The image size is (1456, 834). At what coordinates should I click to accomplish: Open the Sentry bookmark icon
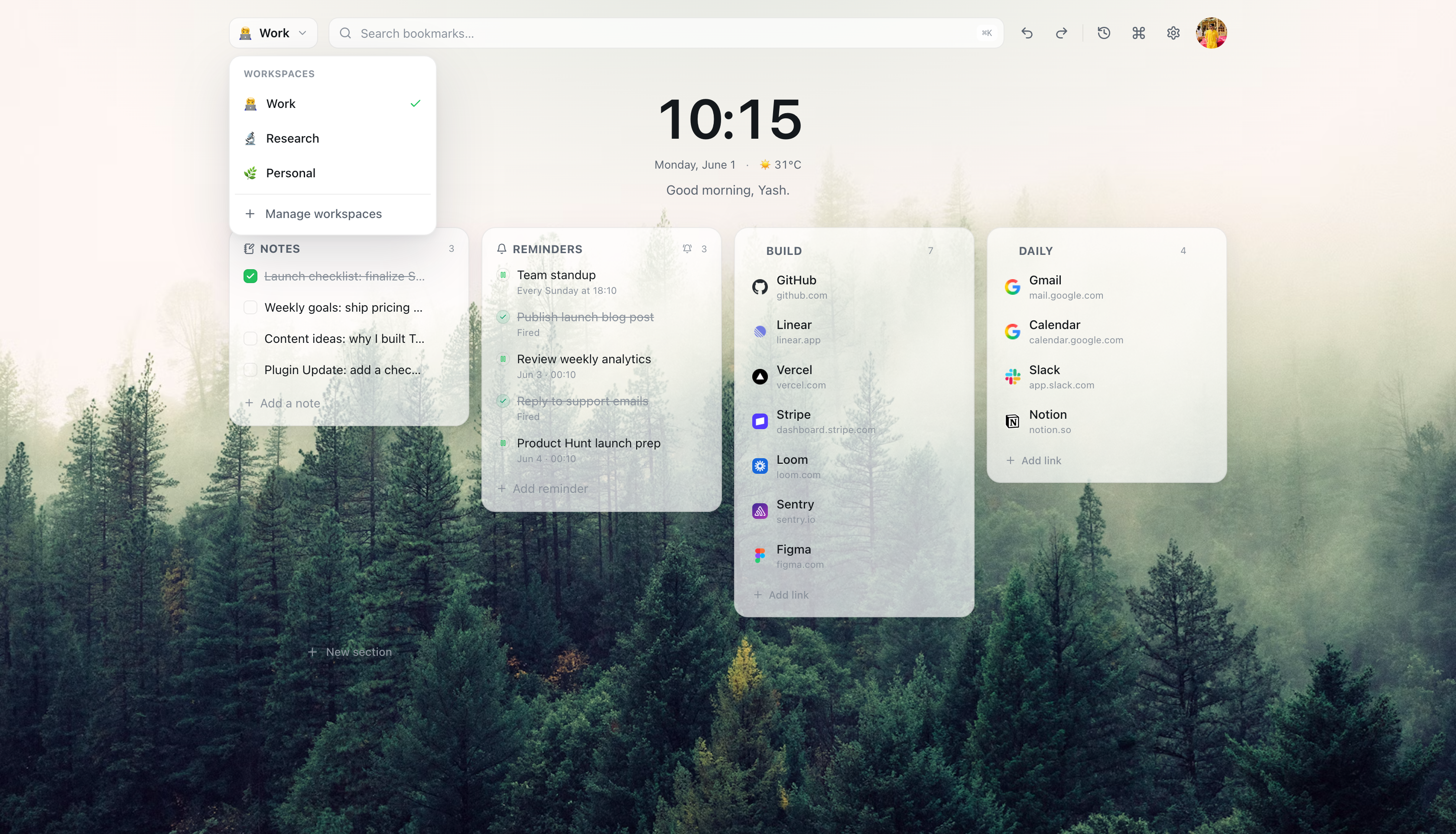tap(760, 511)
